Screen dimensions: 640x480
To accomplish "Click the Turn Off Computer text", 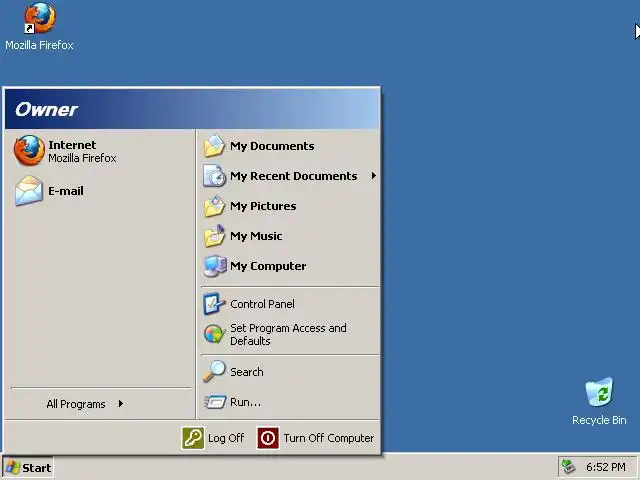I will pyautogui.click(x=329, y=438).
